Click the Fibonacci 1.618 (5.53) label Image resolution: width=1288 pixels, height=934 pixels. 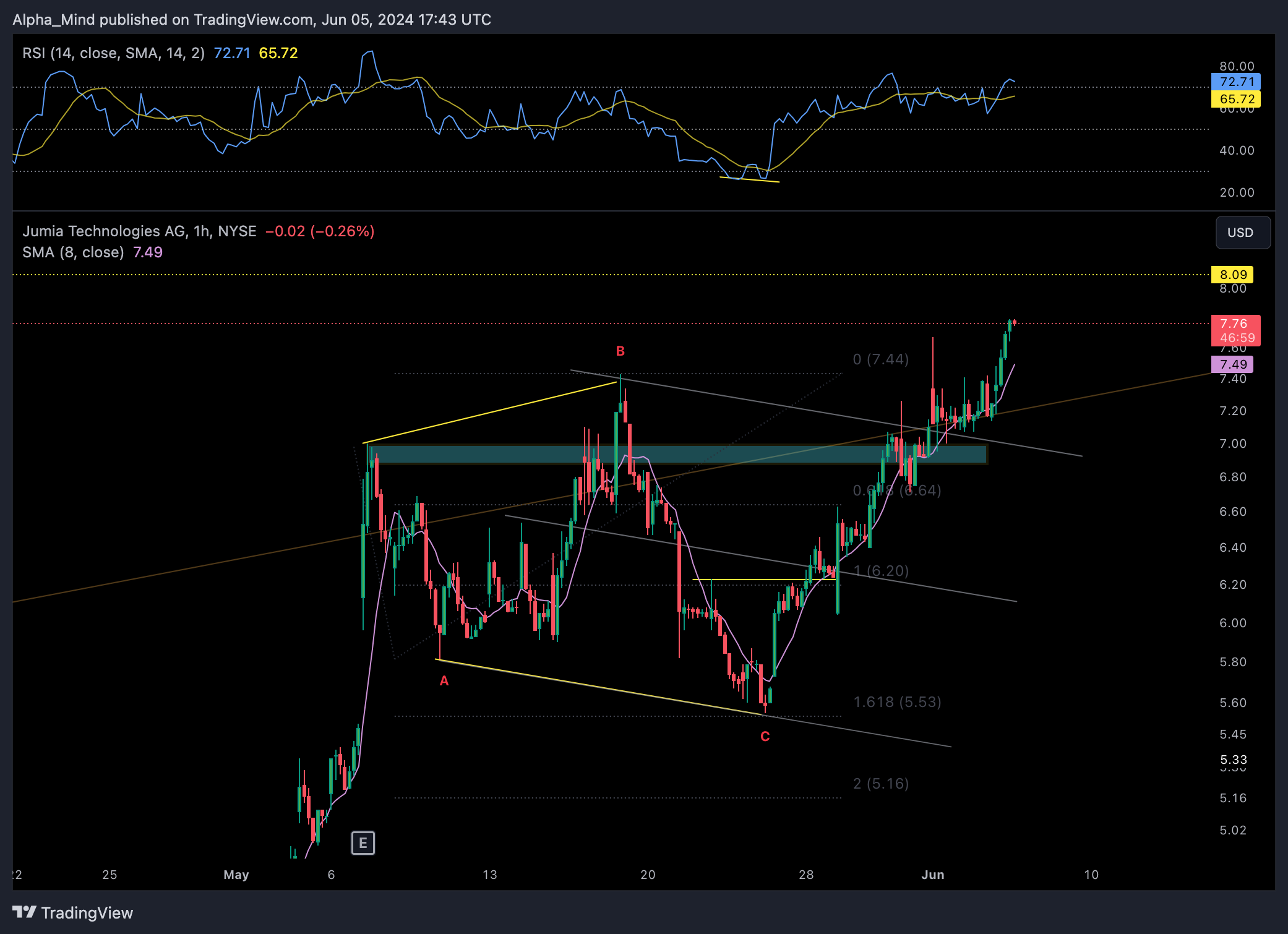click(897, 702)
